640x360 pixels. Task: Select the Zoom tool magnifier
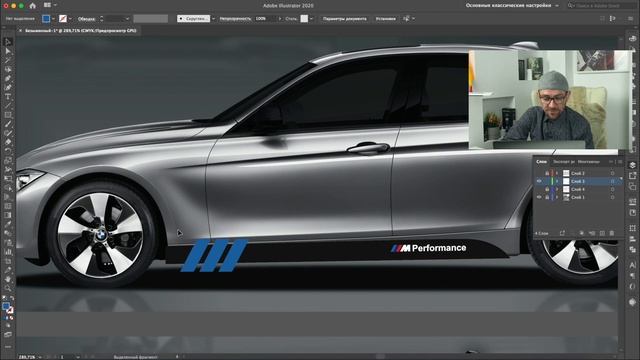(x=8, y=288)
